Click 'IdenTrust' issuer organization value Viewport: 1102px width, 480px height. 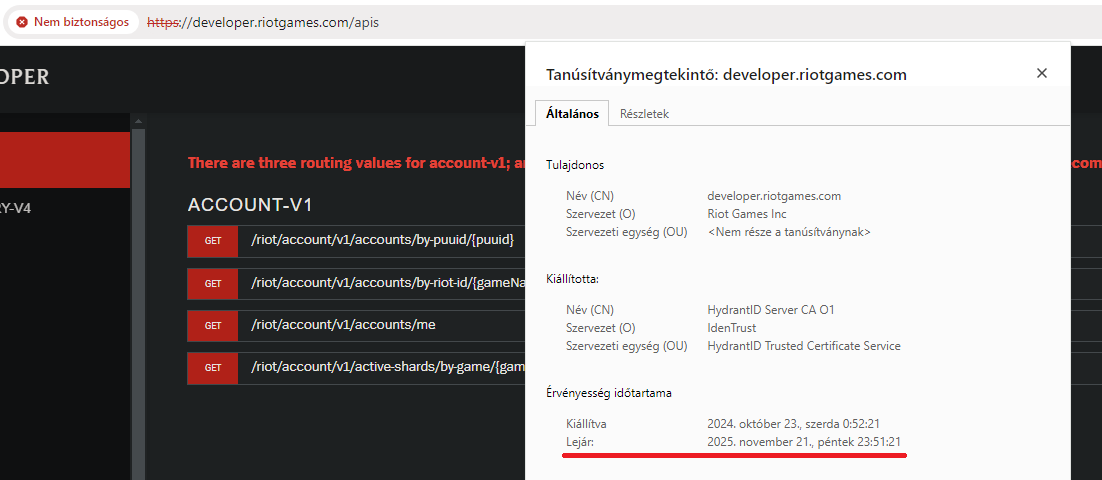pos(732,327)
